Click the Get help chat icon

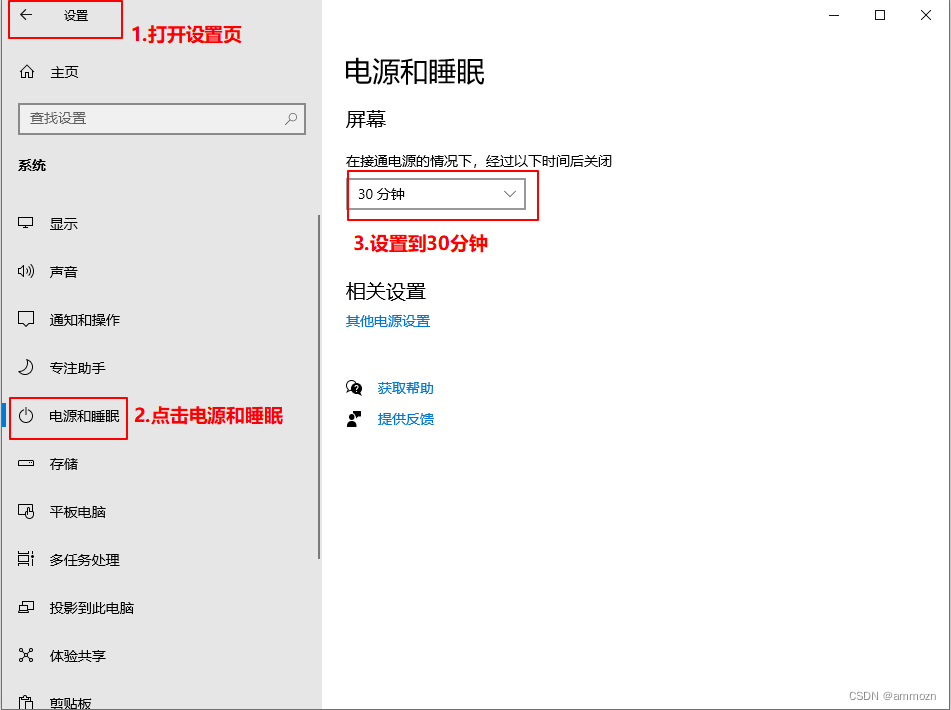354,388
